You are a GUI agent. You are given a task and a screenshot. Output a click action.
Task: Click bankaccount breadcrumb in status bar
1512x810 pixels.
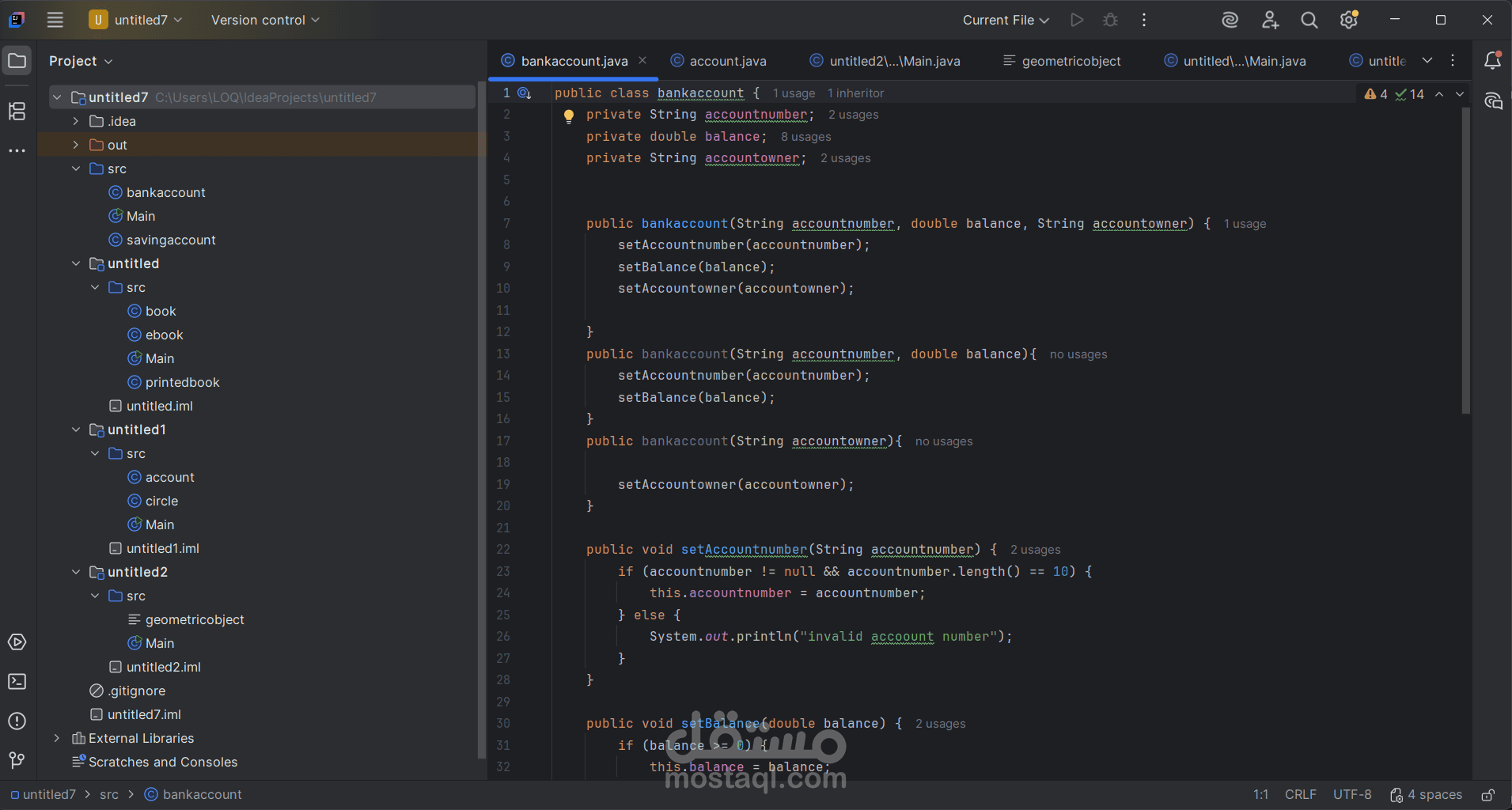coord(193,795)
